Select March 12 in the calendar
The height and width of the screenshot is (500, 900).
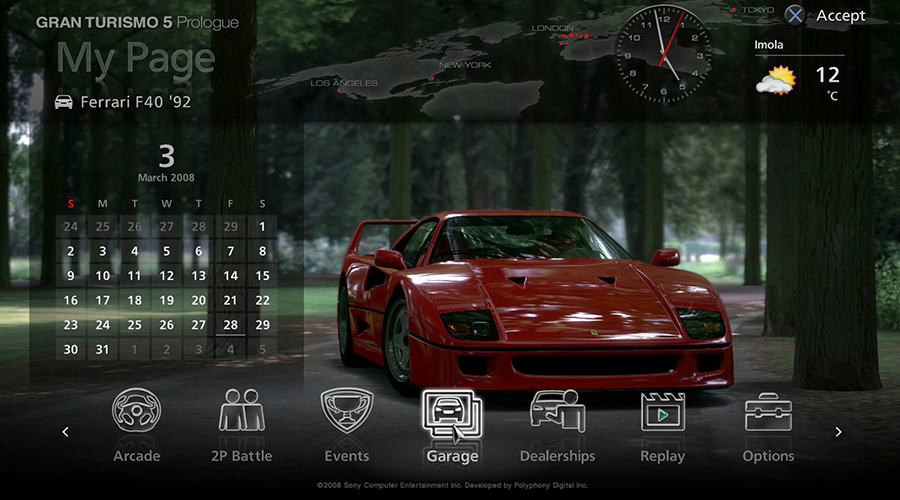(166, 276)
